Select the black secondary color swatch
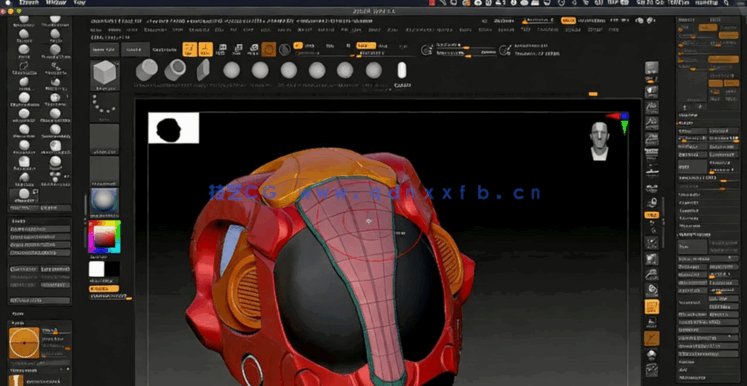 [x=112, y=269]
